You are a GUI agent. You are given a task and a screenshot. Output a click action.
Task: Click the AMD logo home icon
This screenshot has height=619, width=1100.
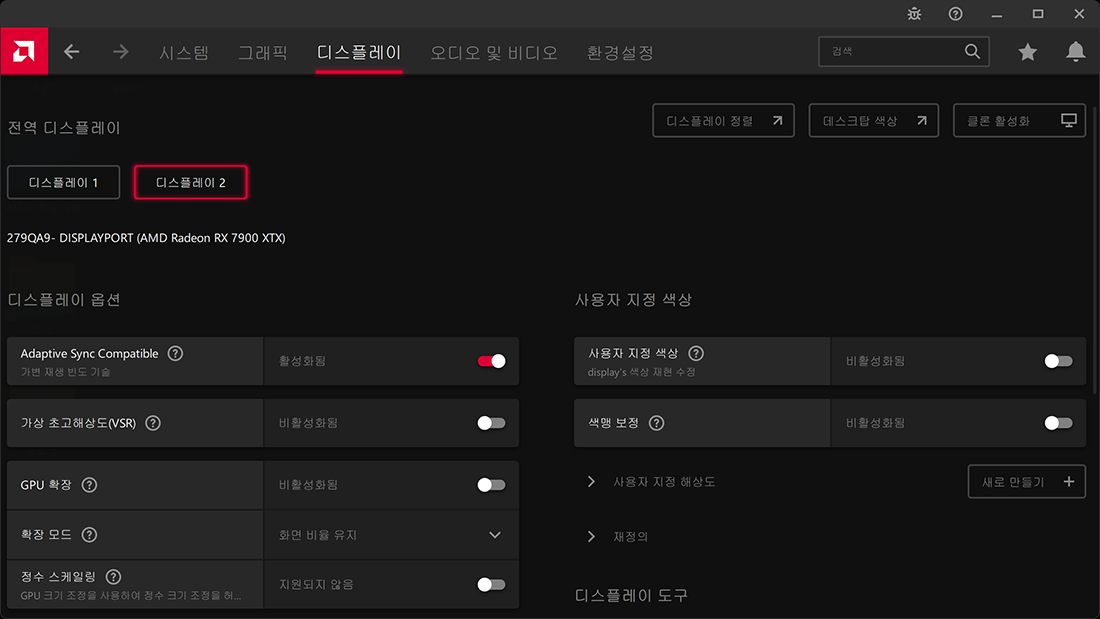[23, 51]
